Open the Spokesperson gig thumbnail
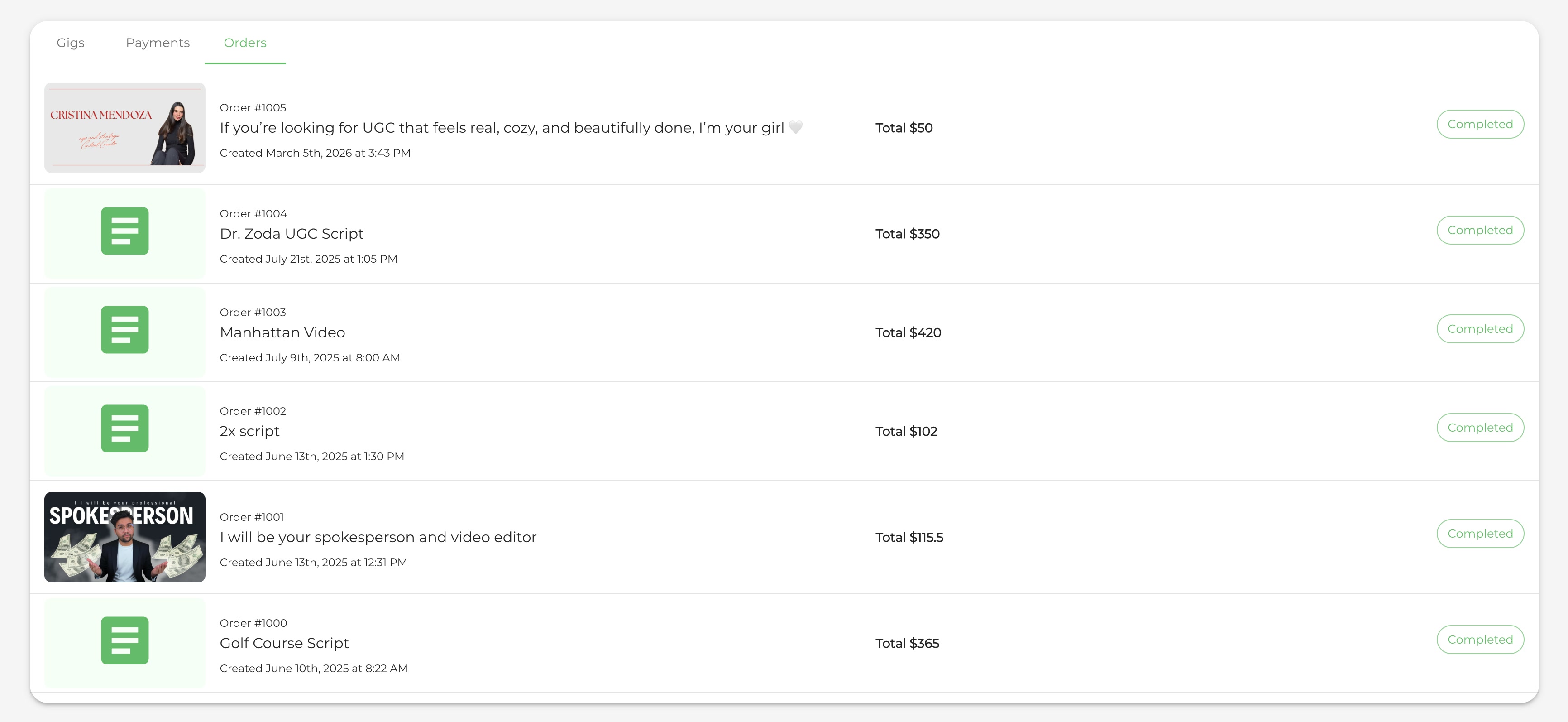The image size is (1568, 722). [x=125, y=537]
